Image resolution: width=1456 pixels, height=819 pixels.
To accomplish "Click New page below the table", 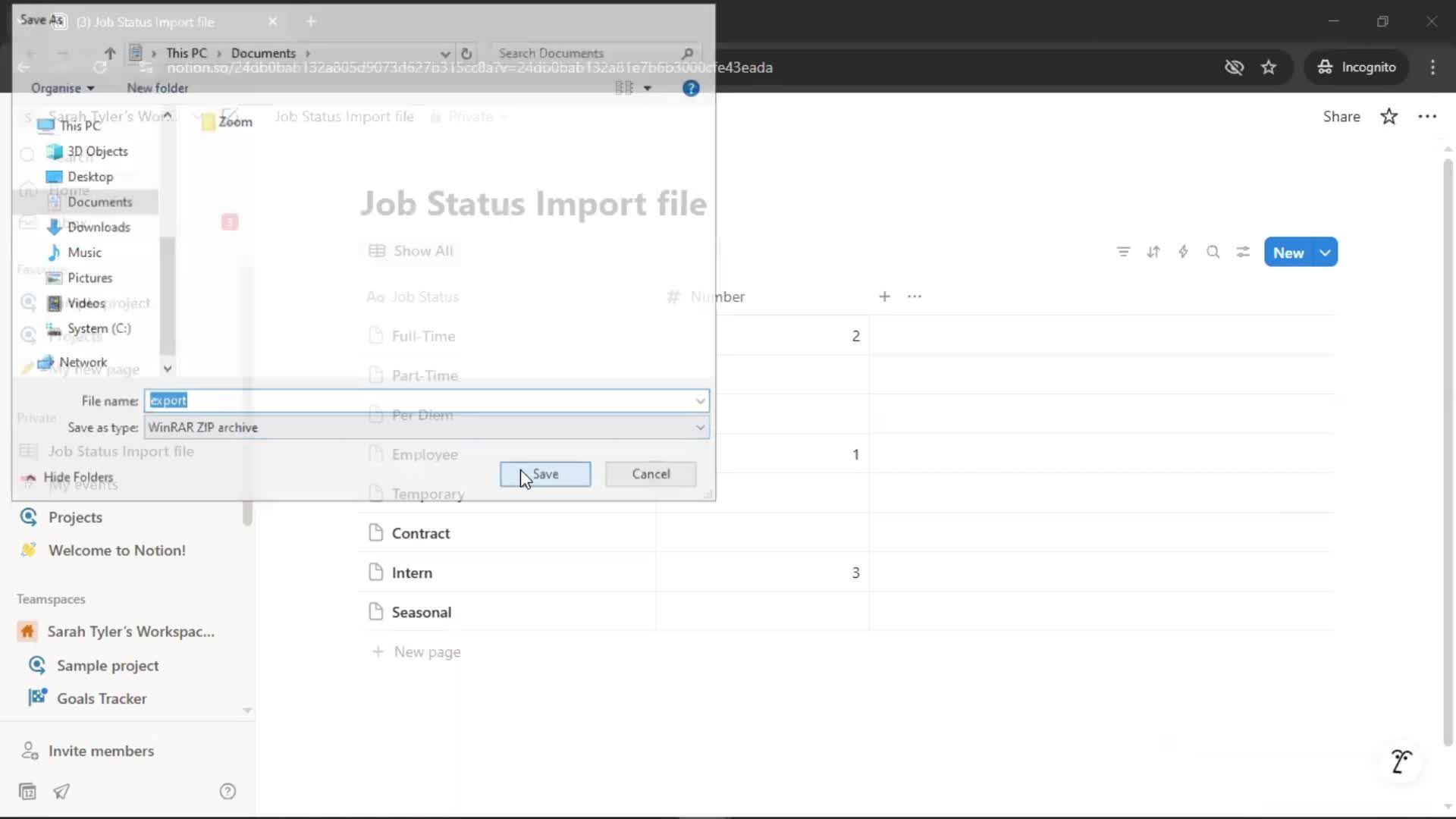I will click(x=416, y=652).
